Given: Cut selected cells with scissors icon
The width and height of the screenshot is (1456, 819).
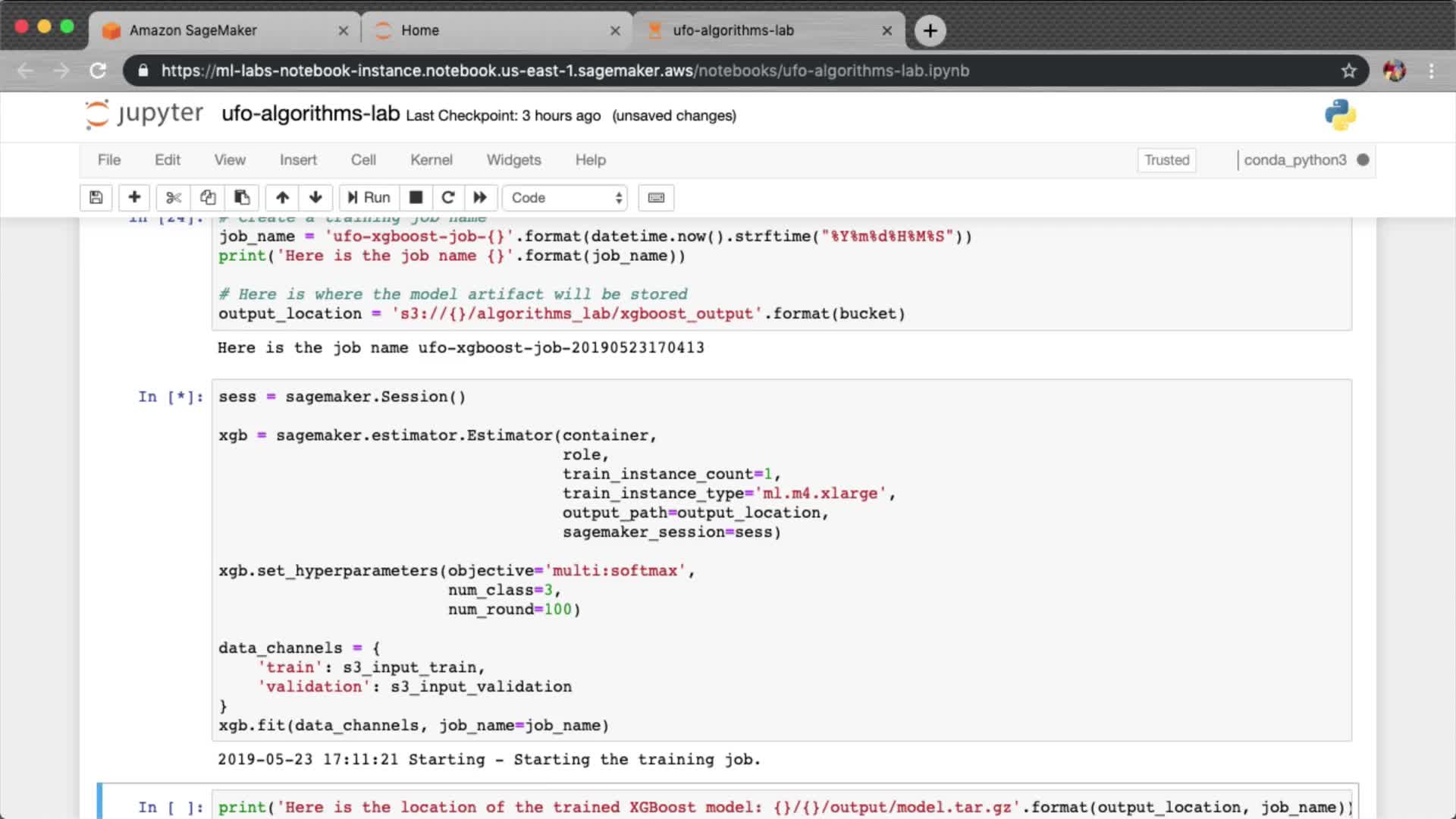Looking at the screenshot, I should click(174, 198).
